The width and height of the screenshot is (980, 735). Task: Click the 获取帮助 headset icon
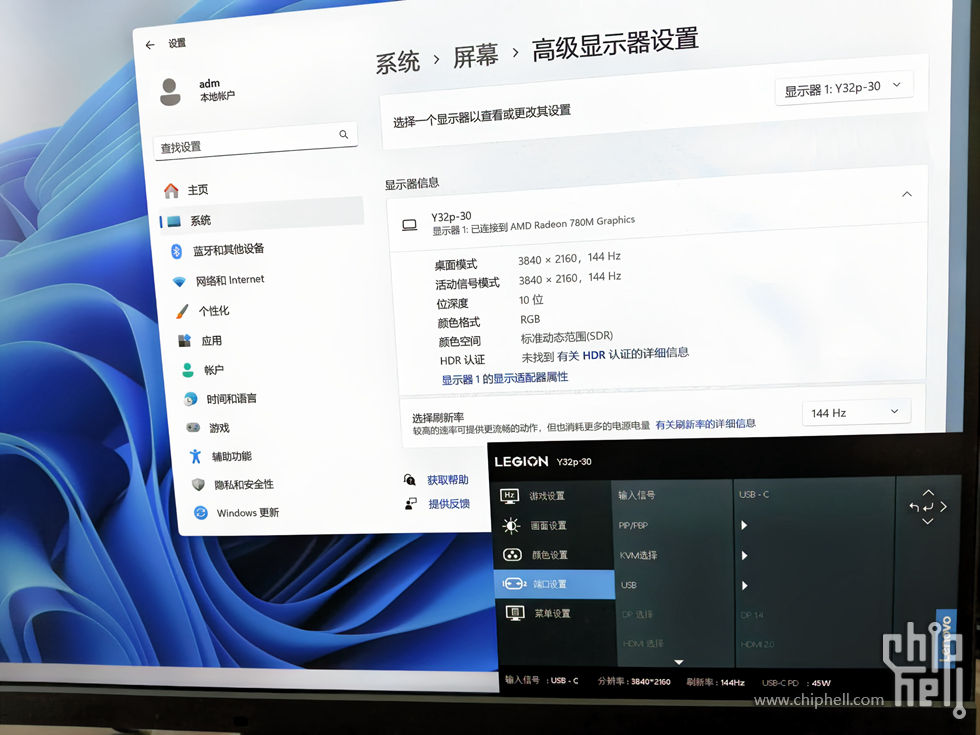[x=409, y=480]
